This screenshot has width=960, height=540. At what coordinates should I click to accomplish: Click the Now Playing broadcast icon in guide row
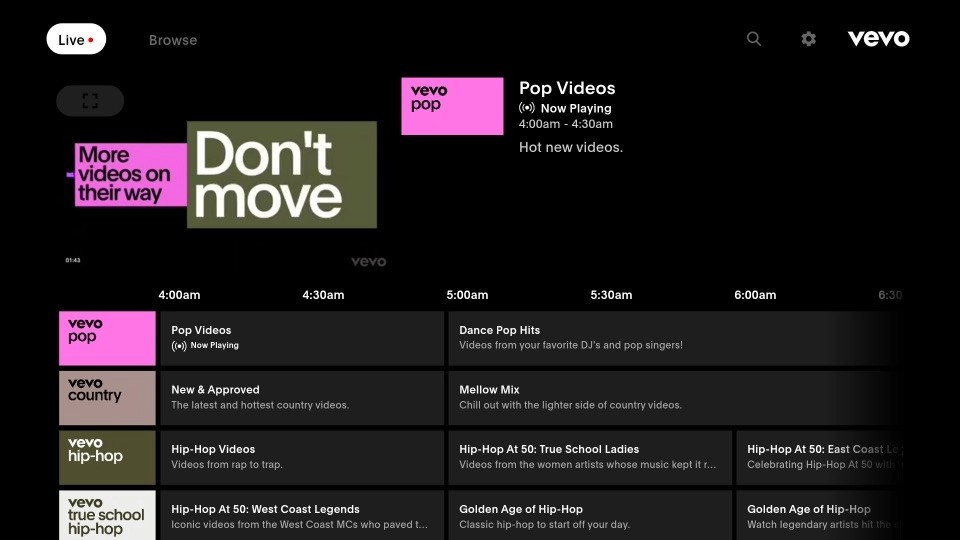pyautogui.click(x=179, y=346)
